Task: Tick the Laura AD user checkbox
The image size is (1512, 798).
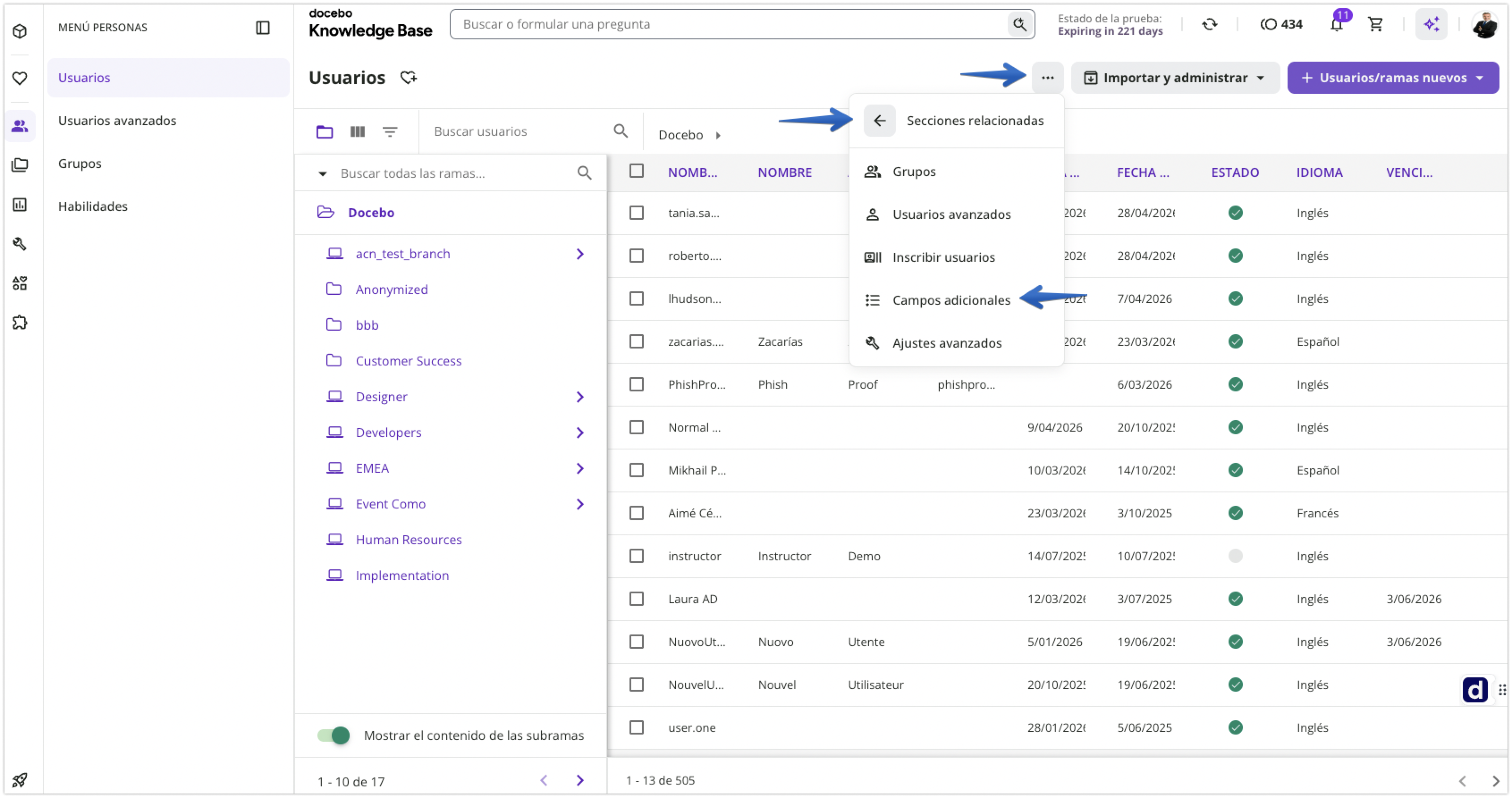Action: point(636,598)
